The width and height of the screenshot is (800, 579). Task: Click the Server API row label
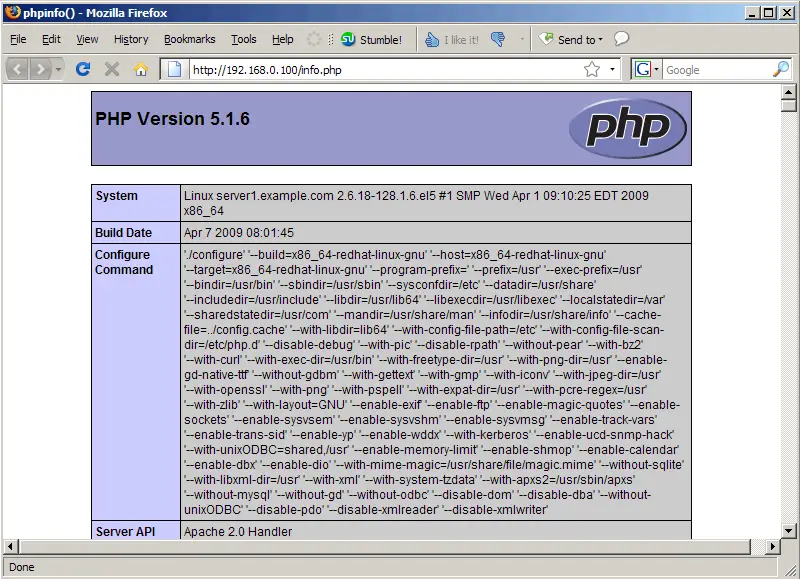tap(125, 532)
